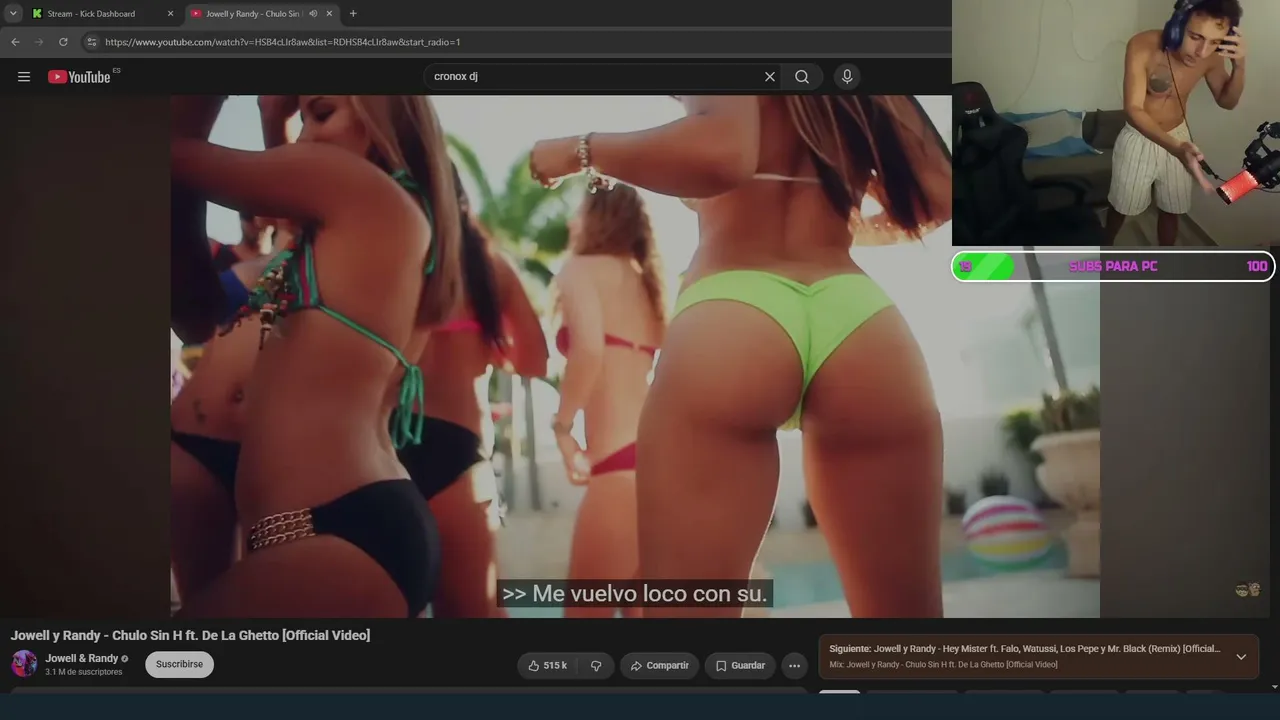Mute the YouTube tab audio icon

(x=312, y=14)
